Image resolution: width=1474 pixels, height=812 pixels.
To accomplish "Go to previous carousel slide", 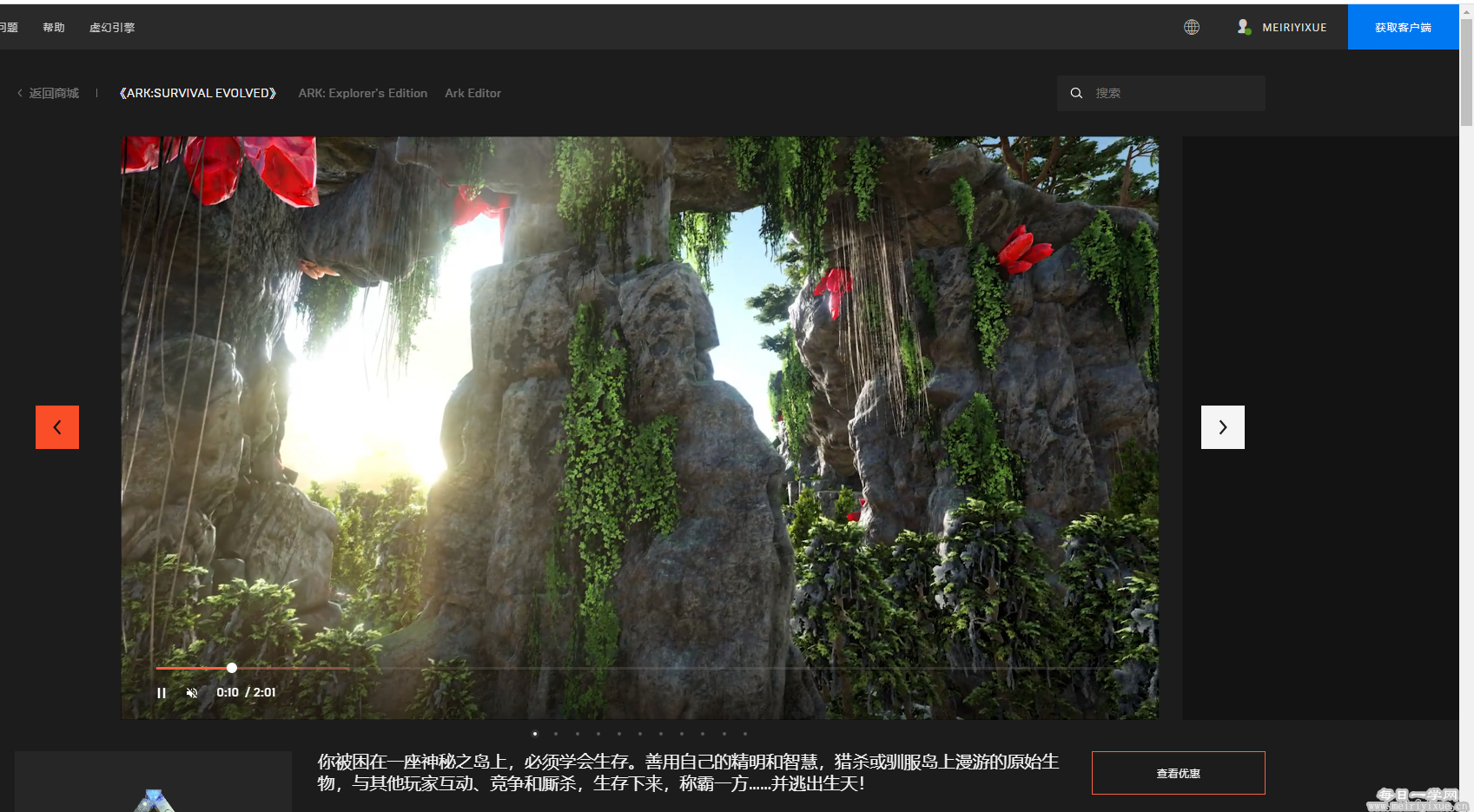I will [57, 427].
